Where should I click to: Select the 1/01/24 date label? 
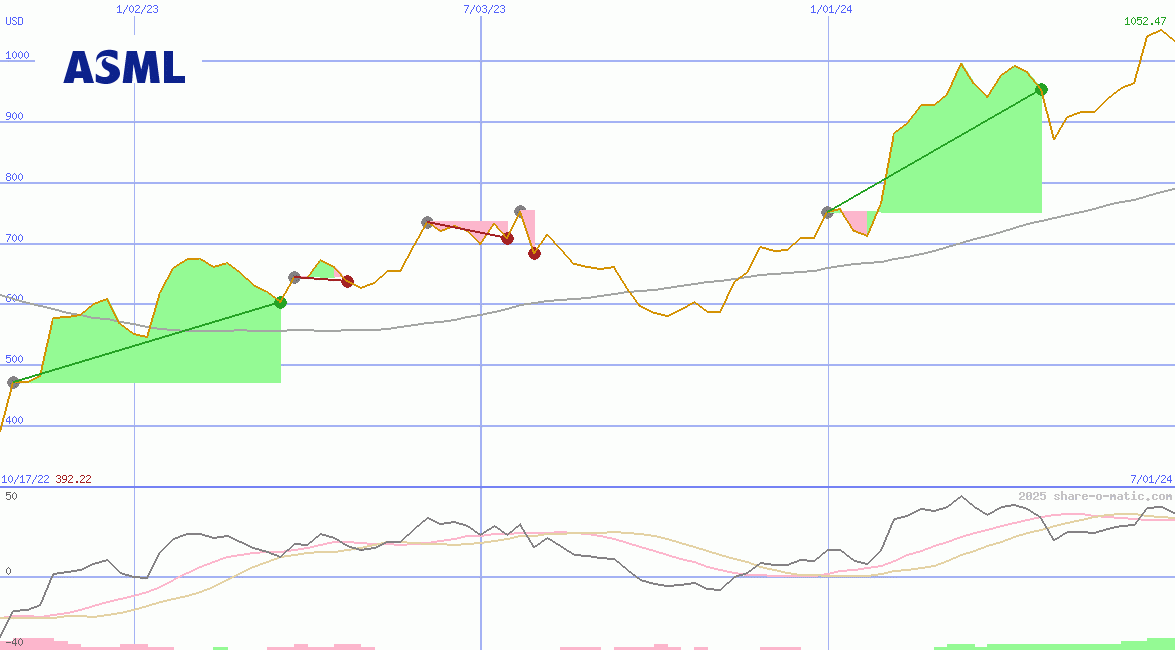831,9
